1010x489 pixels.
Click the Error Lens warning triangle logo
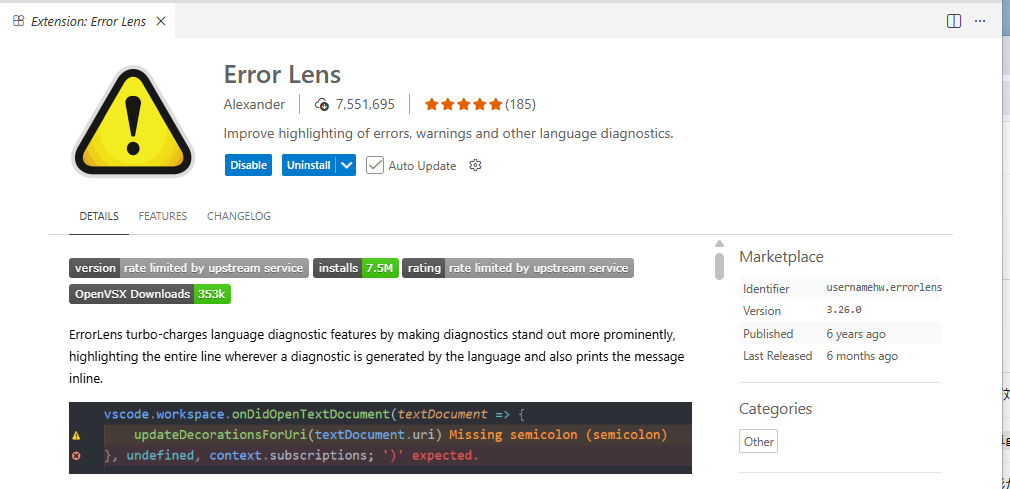[x=132, y=122]
